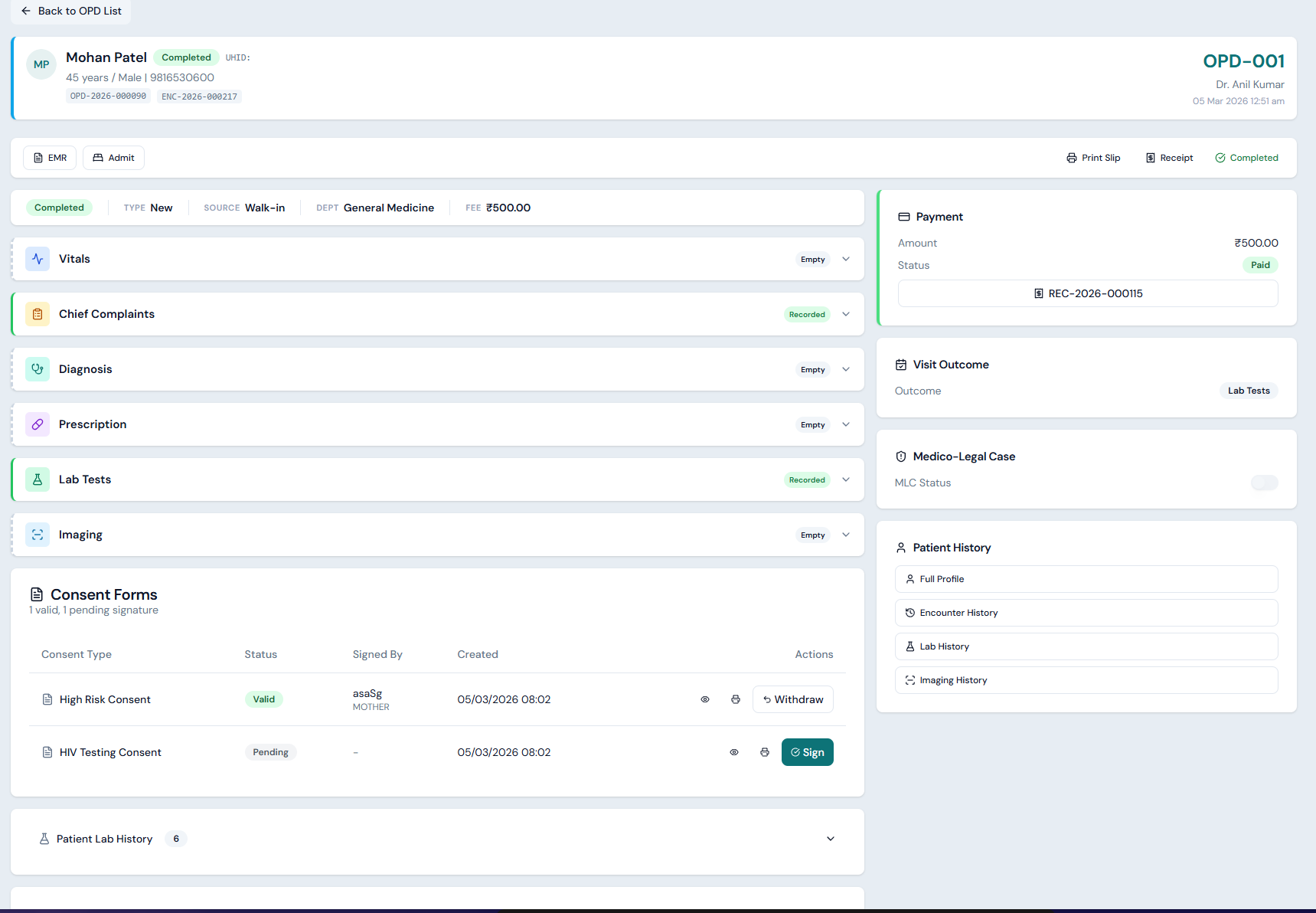Print the HIV Testing Consent form
Image resolution: width=1316 pixels, height=913 pixels.
pyautogui.click(x=765, y=752)
